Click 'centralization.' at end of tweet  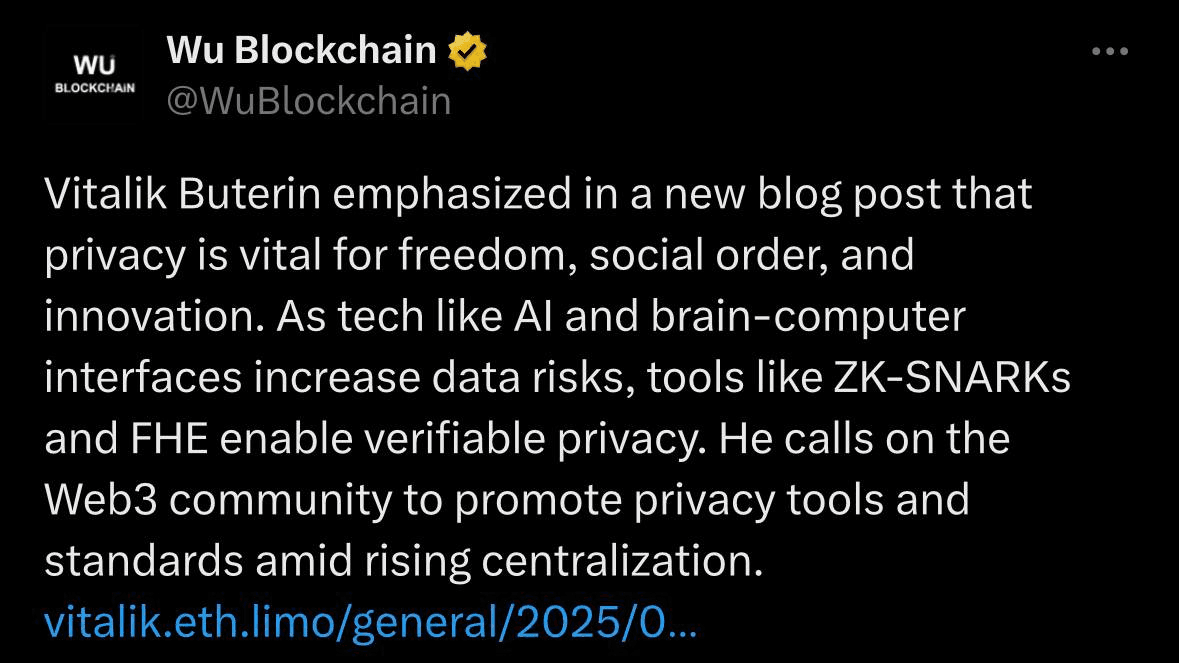tap(622, 561)
